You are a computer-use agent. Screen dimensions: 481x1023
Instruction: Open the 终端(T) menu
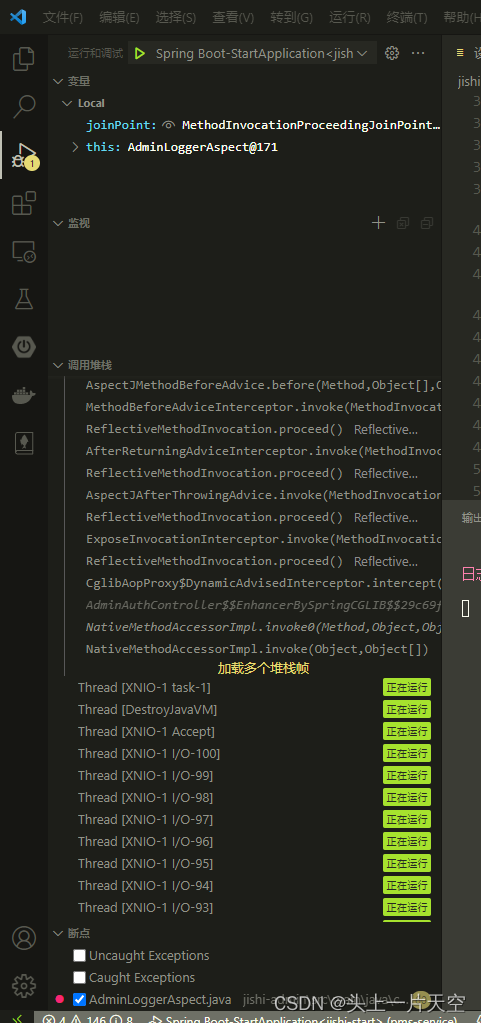coord(407,18)
